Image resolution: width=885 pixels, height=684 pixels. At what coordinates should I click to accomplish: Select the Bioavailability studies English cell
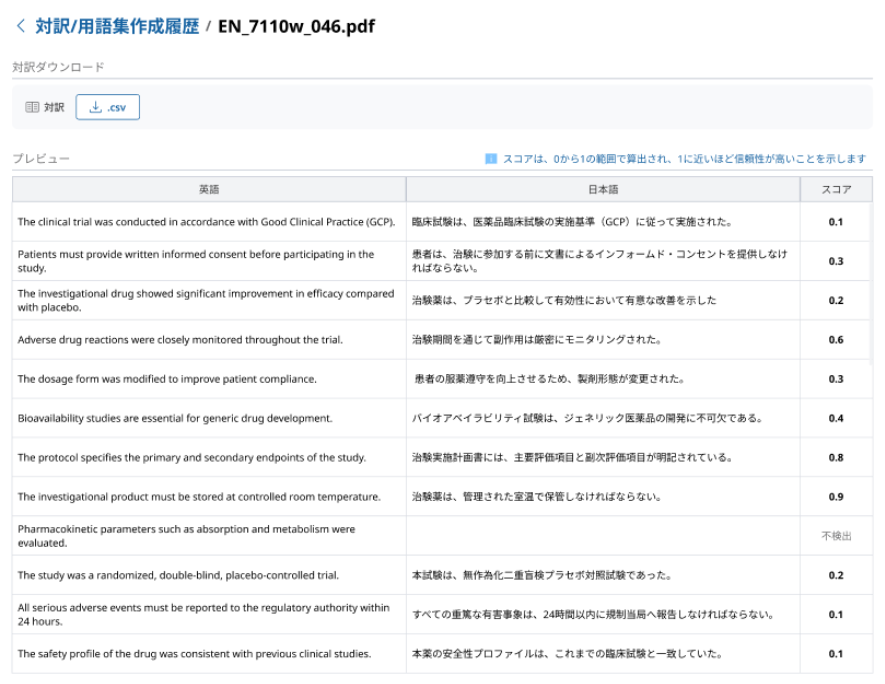(x=175, y=418)
